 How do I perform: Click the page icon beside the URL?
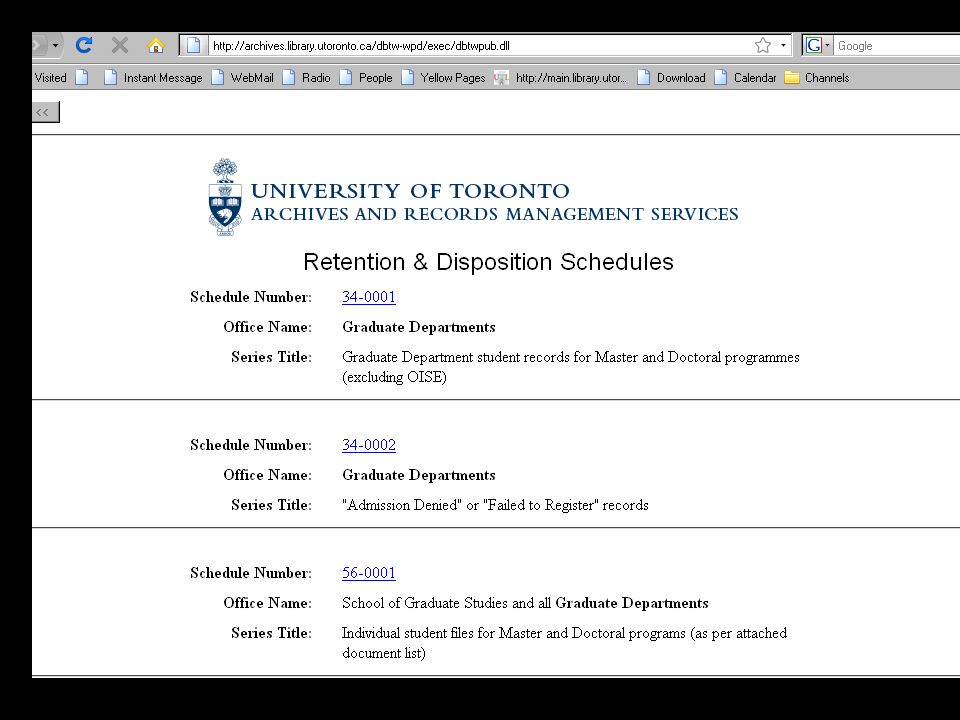[x=193, y=45]
